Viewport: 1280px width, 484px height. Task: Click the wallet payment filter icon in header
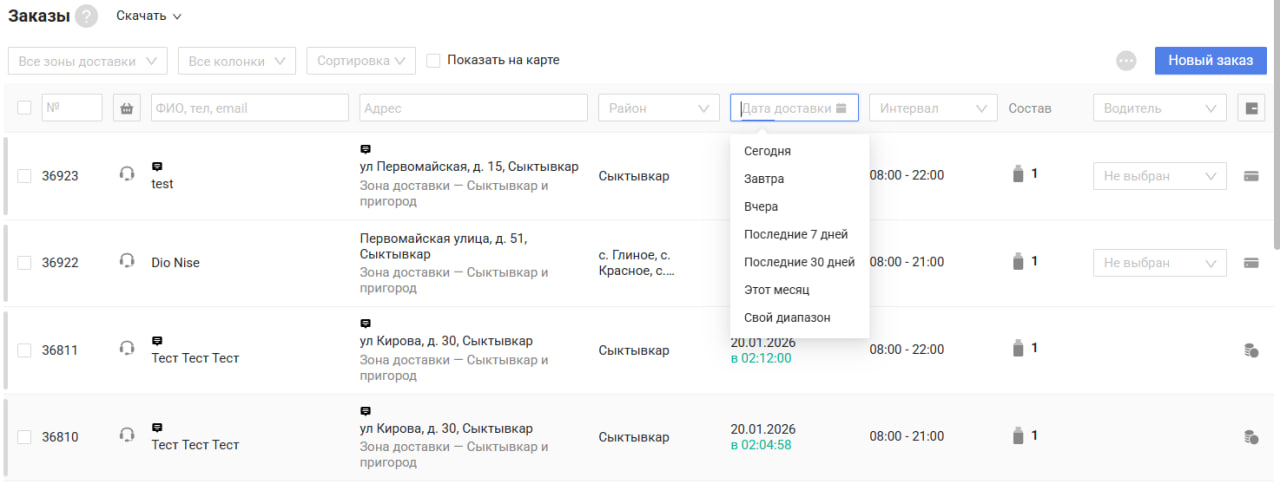tap(1251, 108)
